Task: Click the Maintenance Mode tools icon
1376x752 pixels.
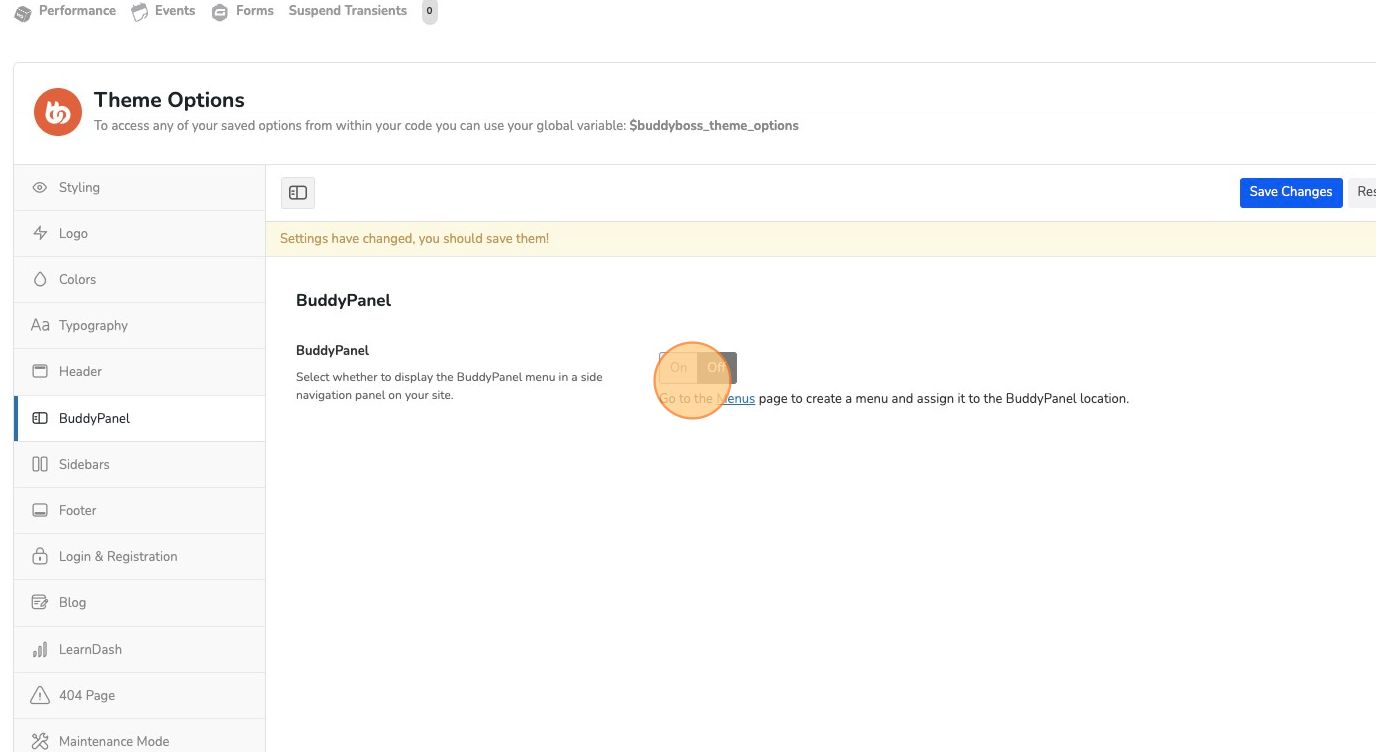Action: 40,741
